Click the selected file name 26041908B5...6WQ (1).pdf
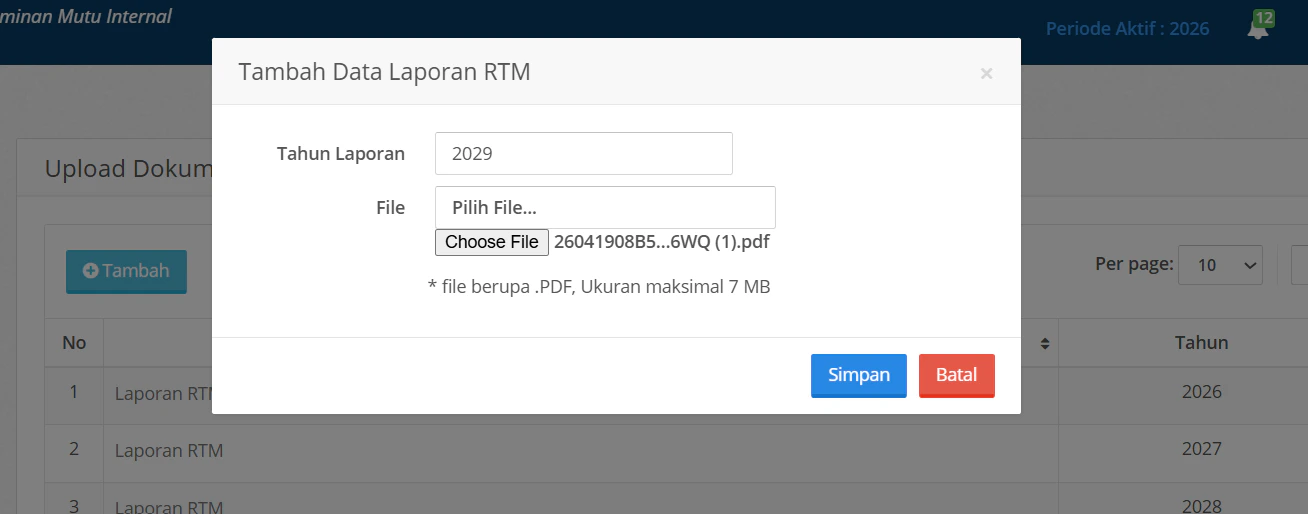The width and height of the screenshot is (1308, 514). 662,242
